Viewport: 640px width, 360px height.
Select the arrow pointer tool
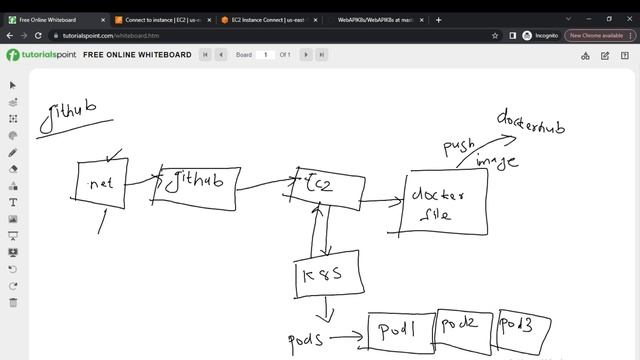tap(13, 85)
